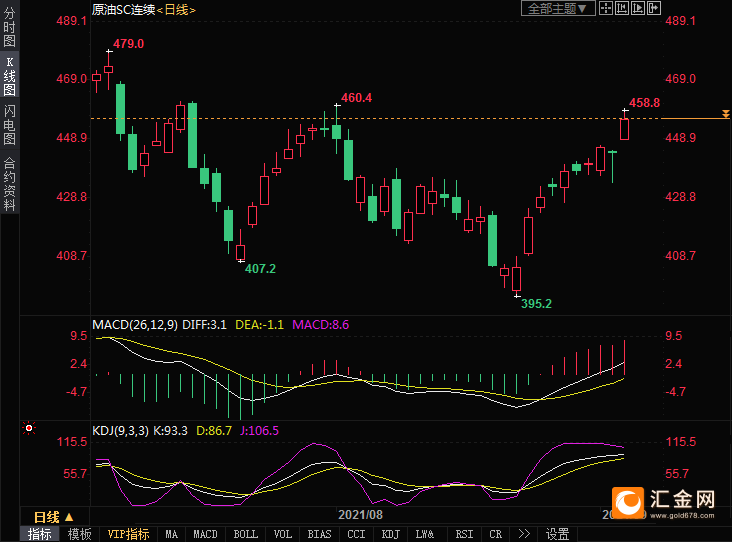Click the <日线> period label
This screenshot has width=732, height=542.
click(x=176, y=9)
